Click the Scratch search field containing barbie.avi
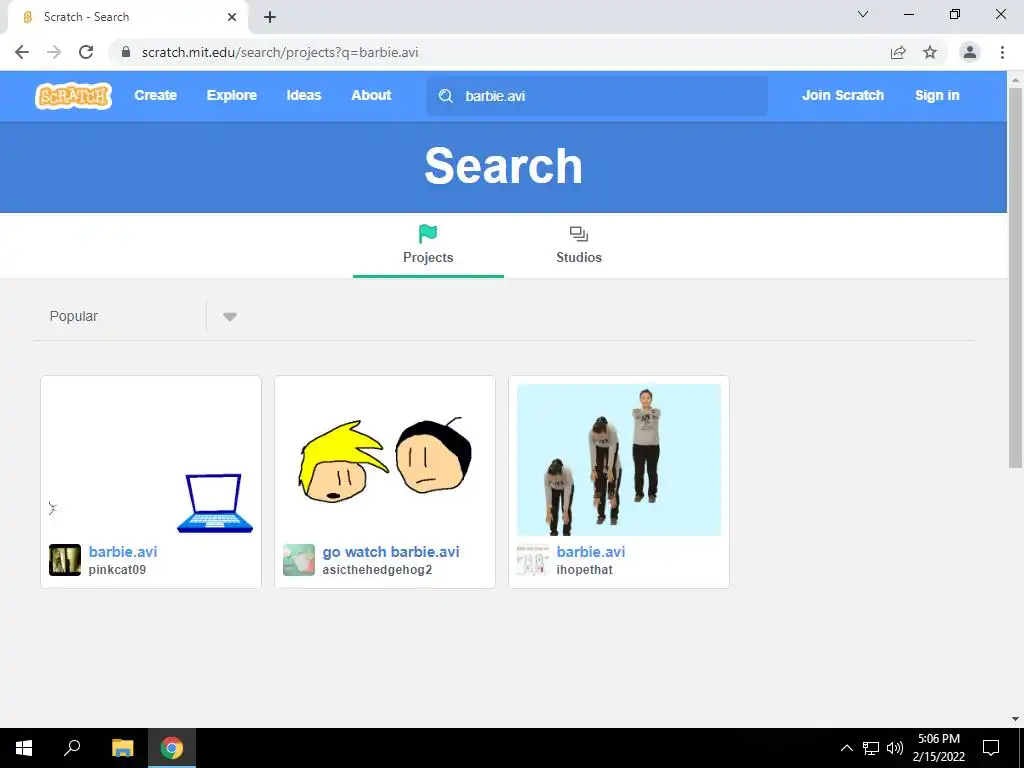 tap(597, 96)
